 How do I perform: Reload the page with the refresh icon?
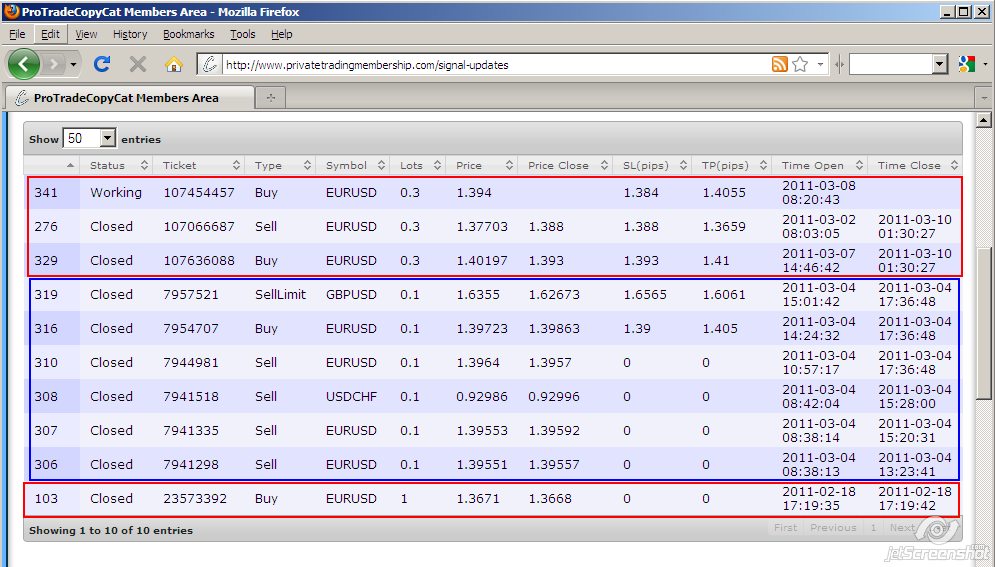coord(102,64)
